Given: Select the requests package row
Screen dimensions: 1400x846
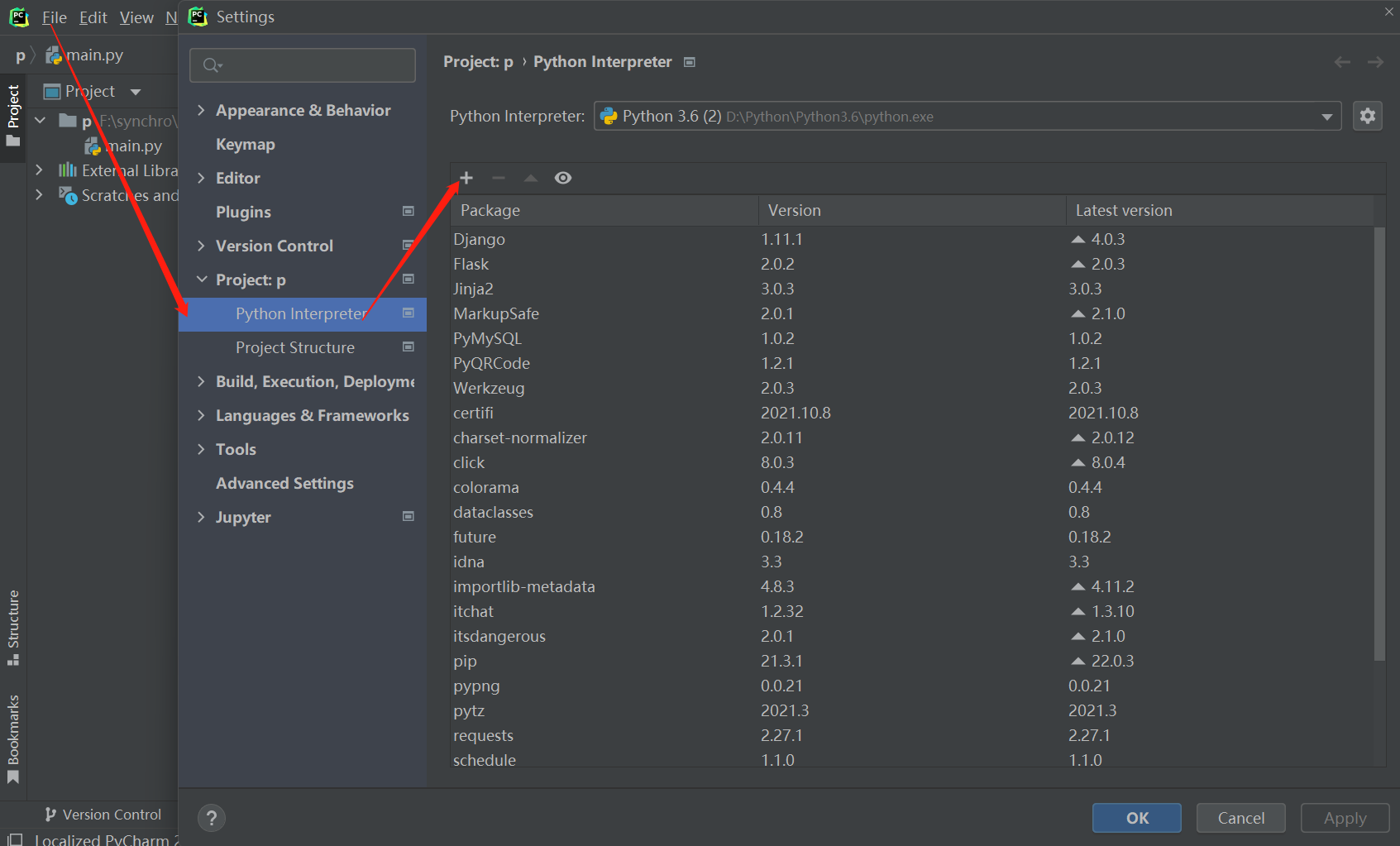Looking at the screenshot, I should point(912,735).
